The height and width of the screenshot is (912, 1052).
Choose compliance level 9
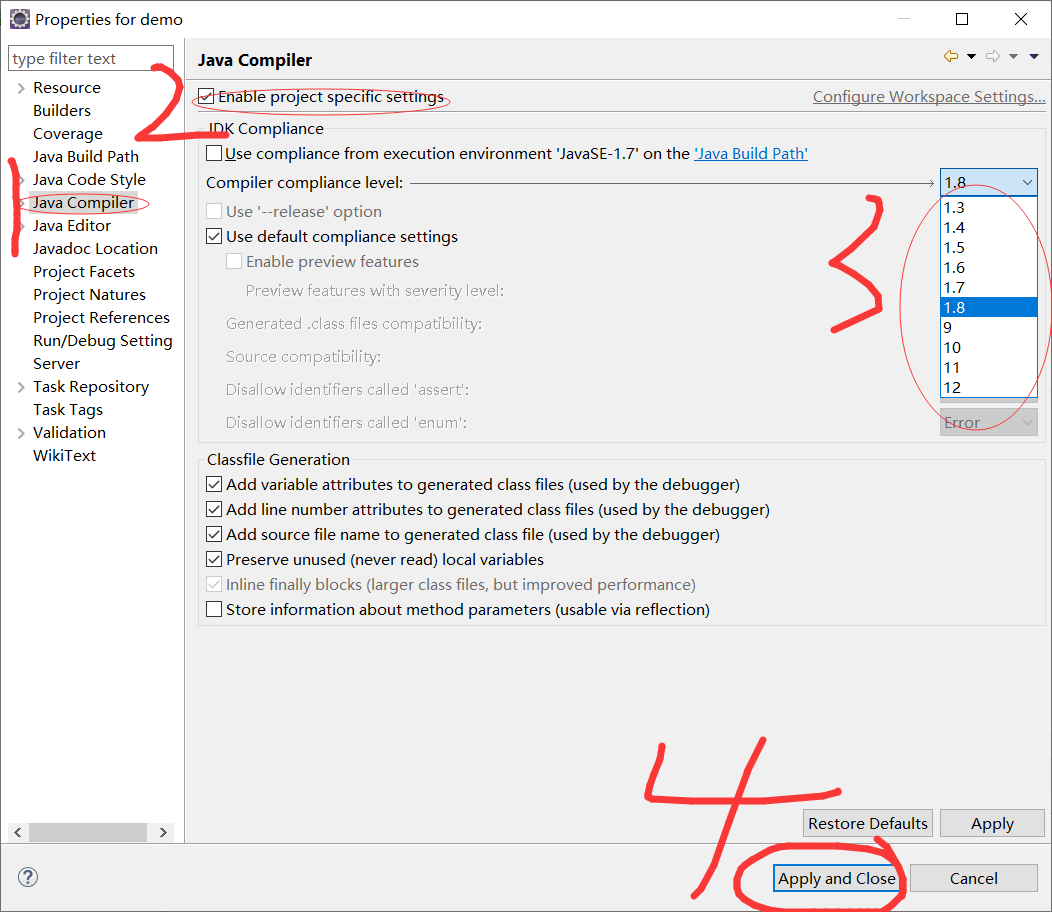pyautogui.click(x=988, y=327)
